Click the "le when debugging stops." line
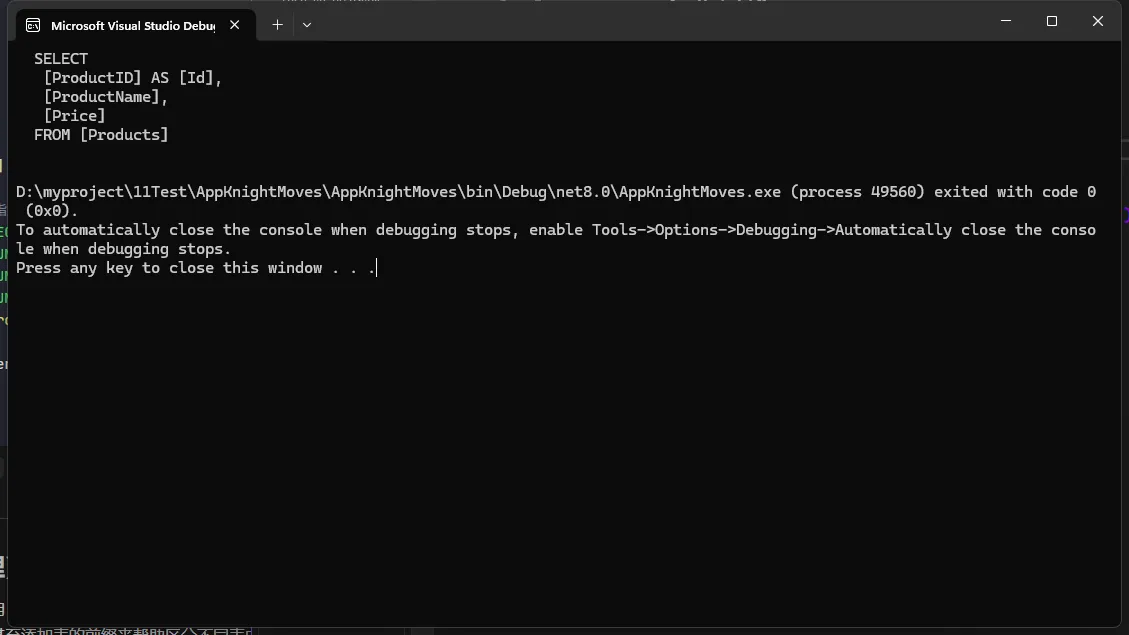1129x635 pixels. coord(123,249)
